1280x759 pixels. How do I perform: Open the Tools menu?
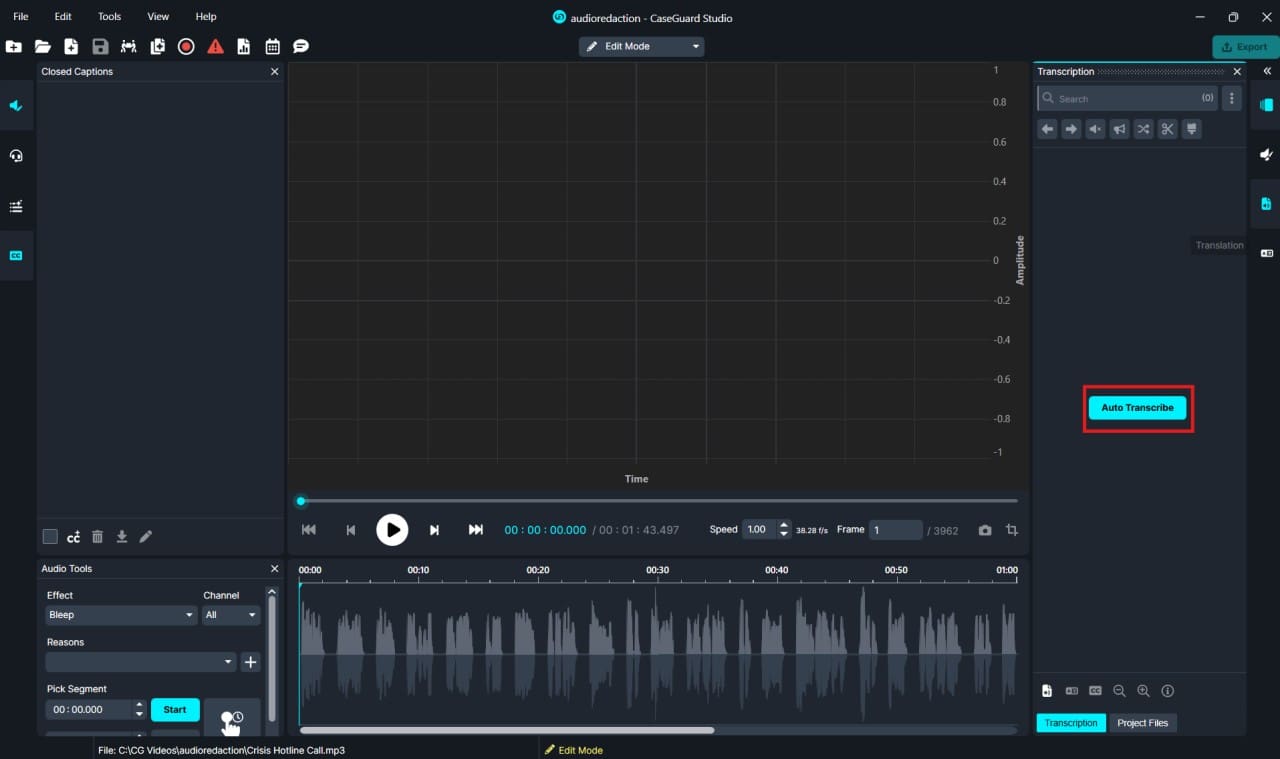[109, 17]
